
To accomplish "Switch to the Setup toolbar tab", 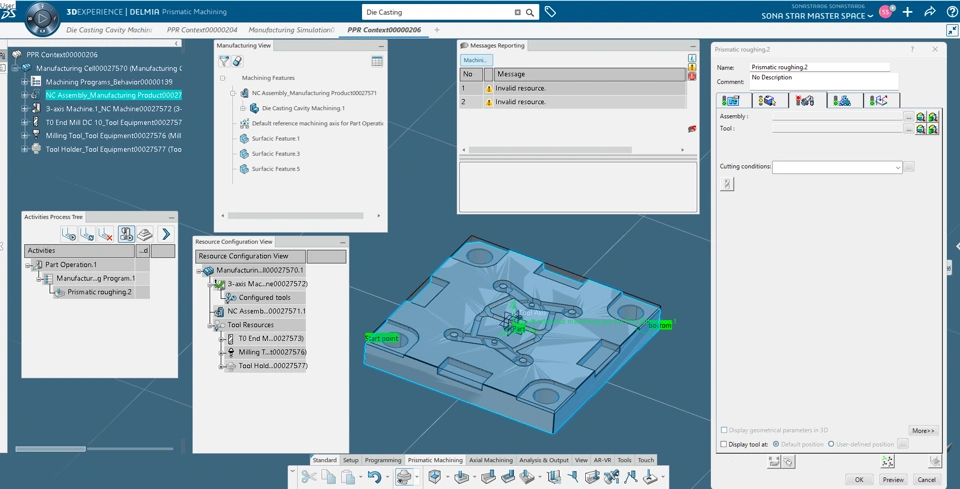I will coord(350,460).
